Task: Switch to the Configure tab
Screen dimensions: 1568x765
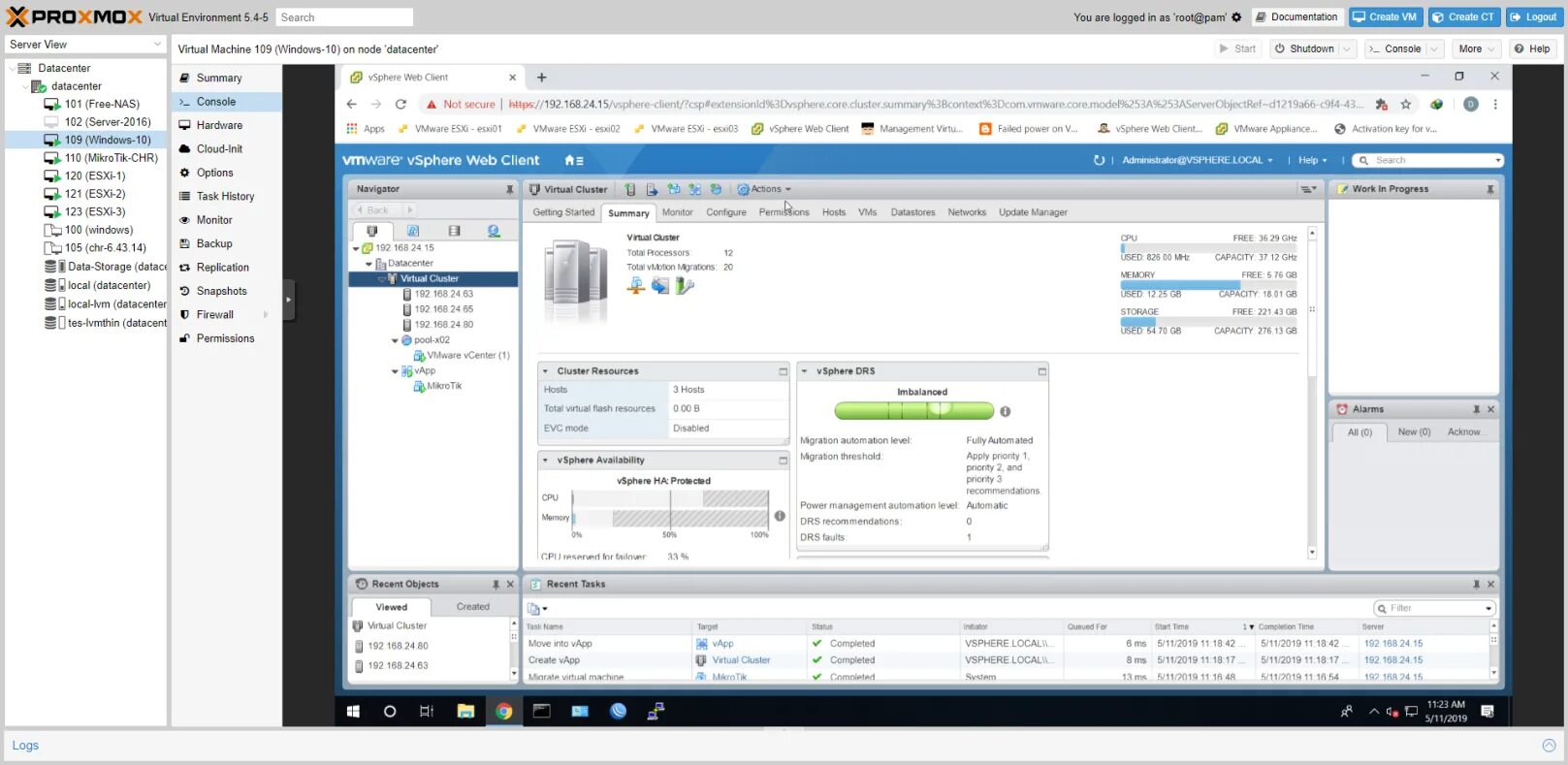Action: tap(725, 212)
